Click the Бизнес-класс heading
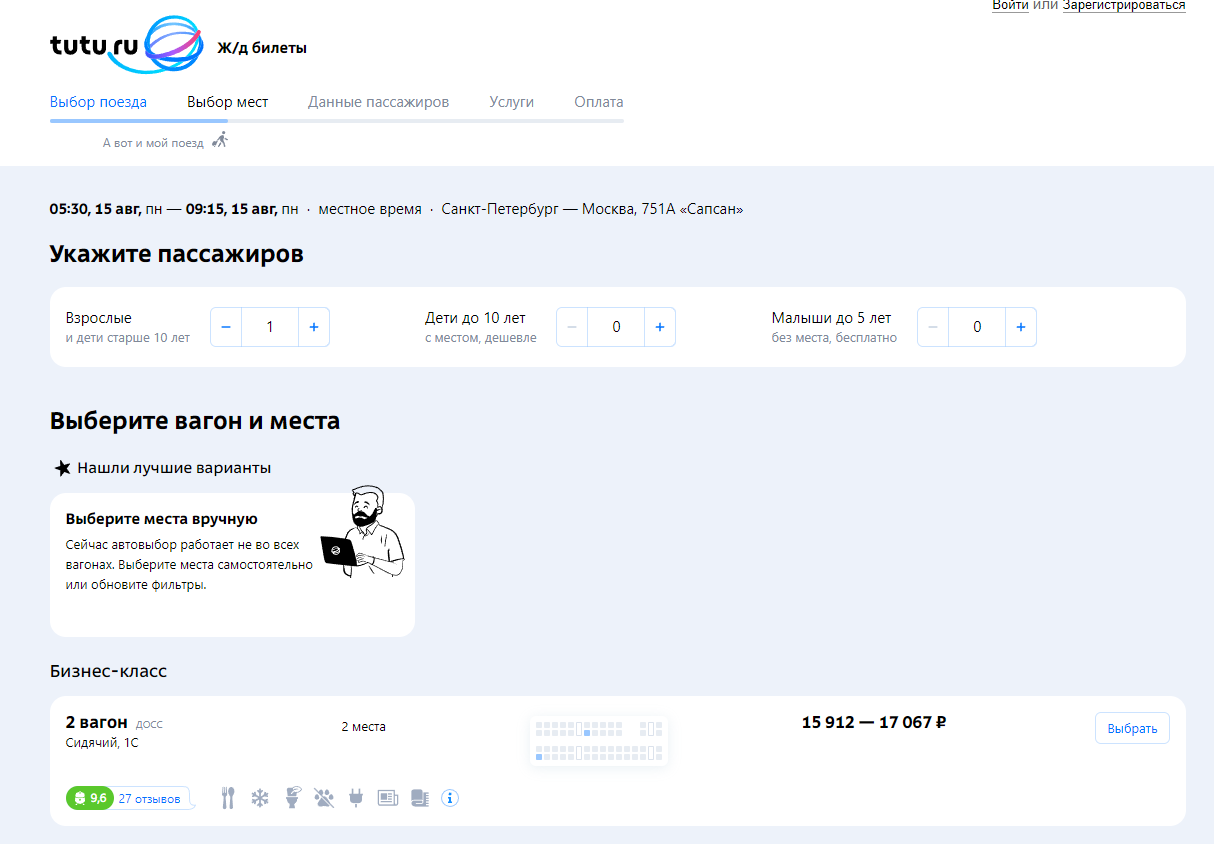 point(108,671)
